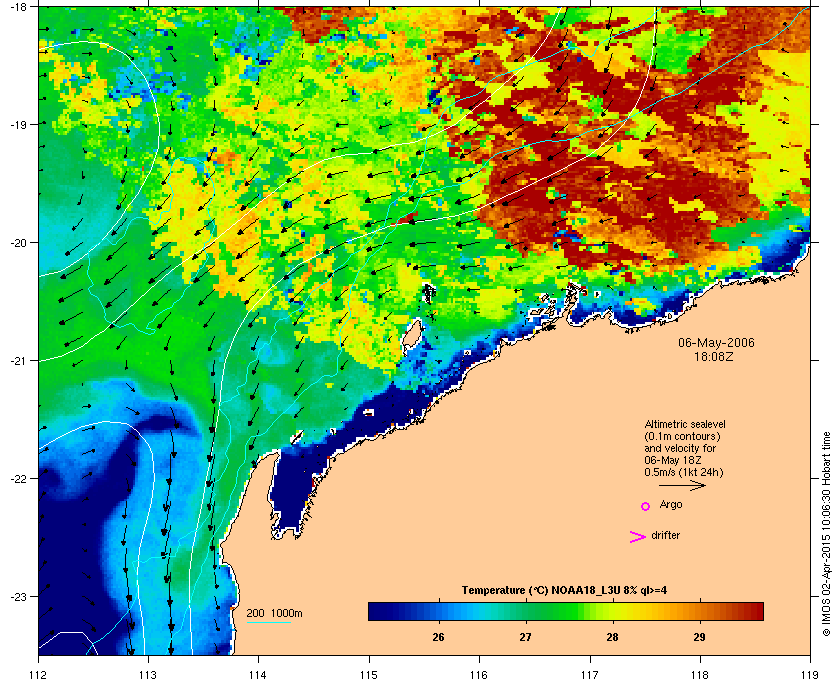840x680 pixels.
Task: Click longitude axis label 115
Action: click(x=369, y=674)
